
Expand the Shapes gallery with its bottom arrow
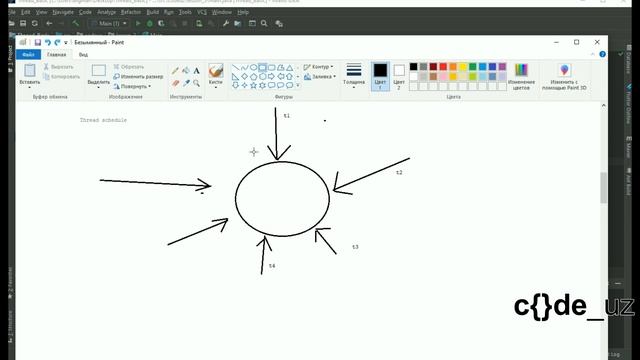pos(298,85)
